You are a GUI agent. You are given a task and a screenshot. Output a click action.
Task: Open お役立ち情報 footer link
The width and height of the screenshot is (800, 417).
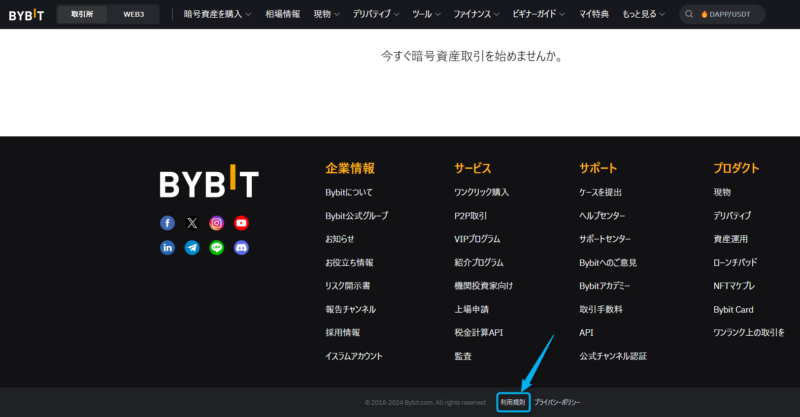click(x=349, y=262)
